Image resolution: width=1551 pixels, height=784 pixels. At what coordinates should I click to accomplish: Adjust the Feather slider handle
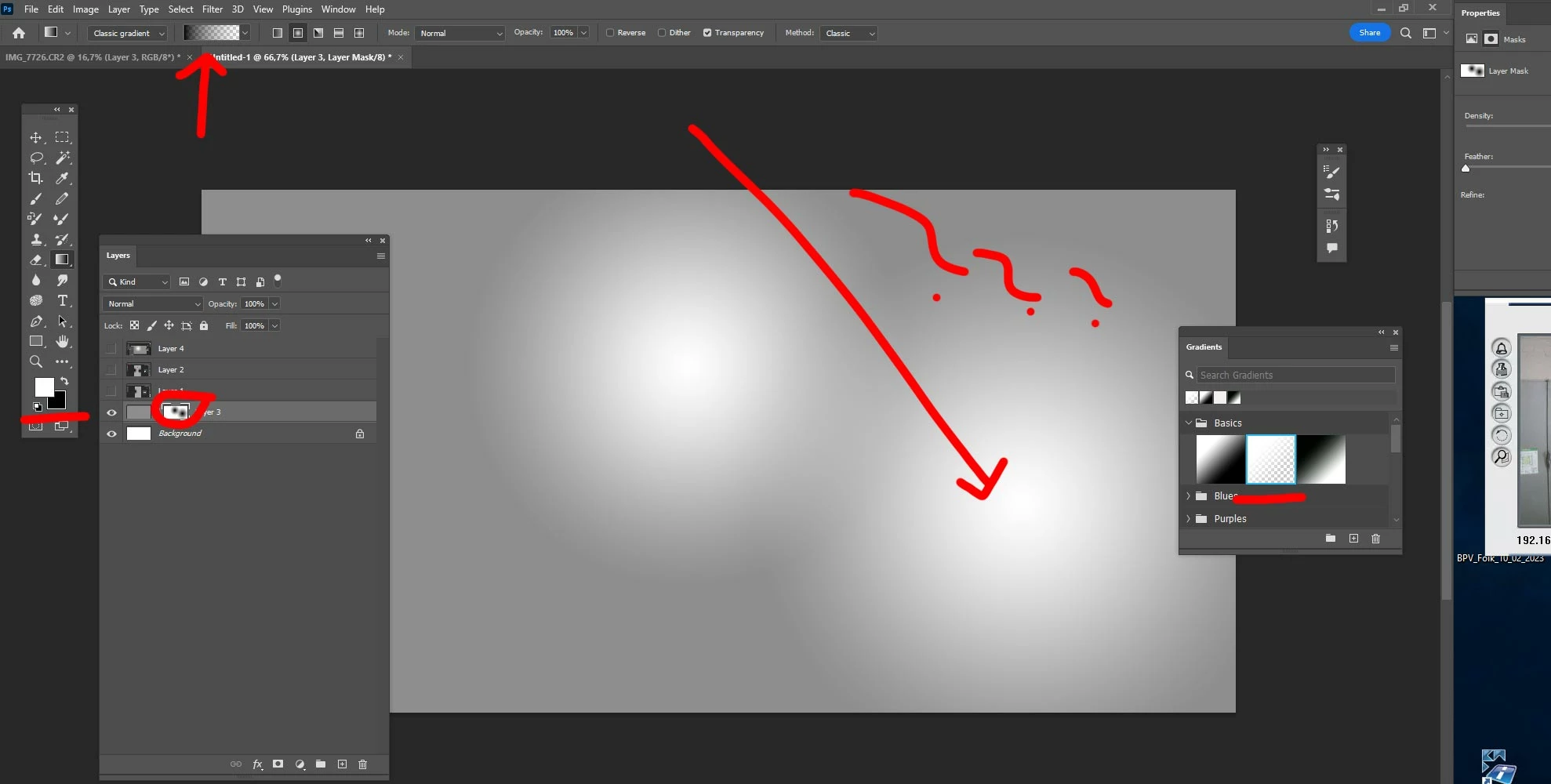pyautogui.click(x=1466, y=168)
